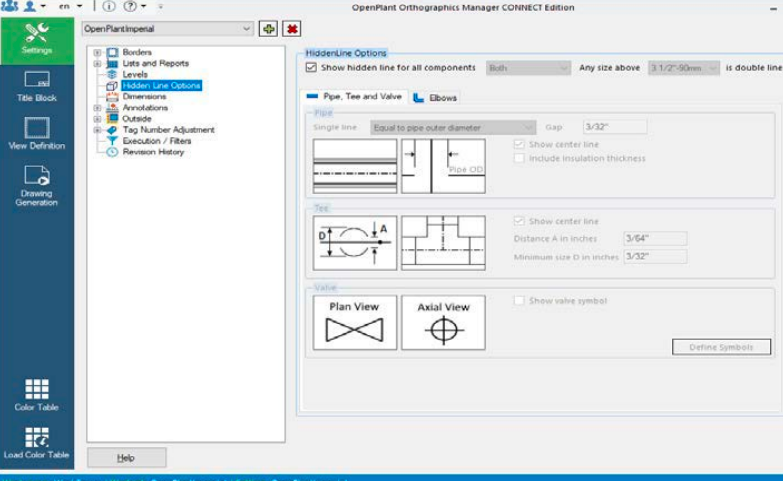Toggle Tee Show center line checkbox
The height and width of the screenshot is (481, 783).
[x=519, y=221]
